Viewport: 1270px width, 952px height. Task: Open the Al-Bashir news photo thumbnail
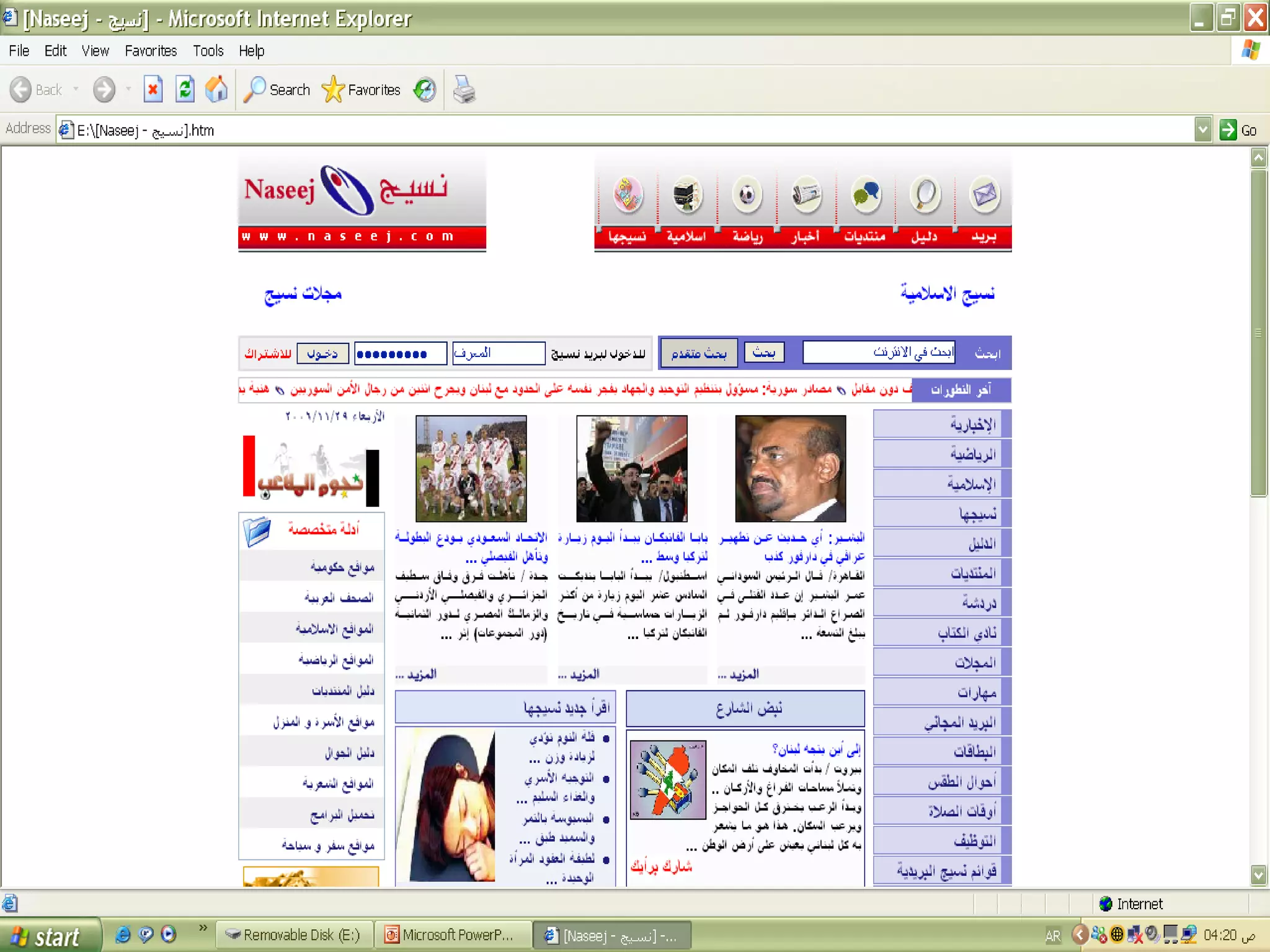point(790,469)
